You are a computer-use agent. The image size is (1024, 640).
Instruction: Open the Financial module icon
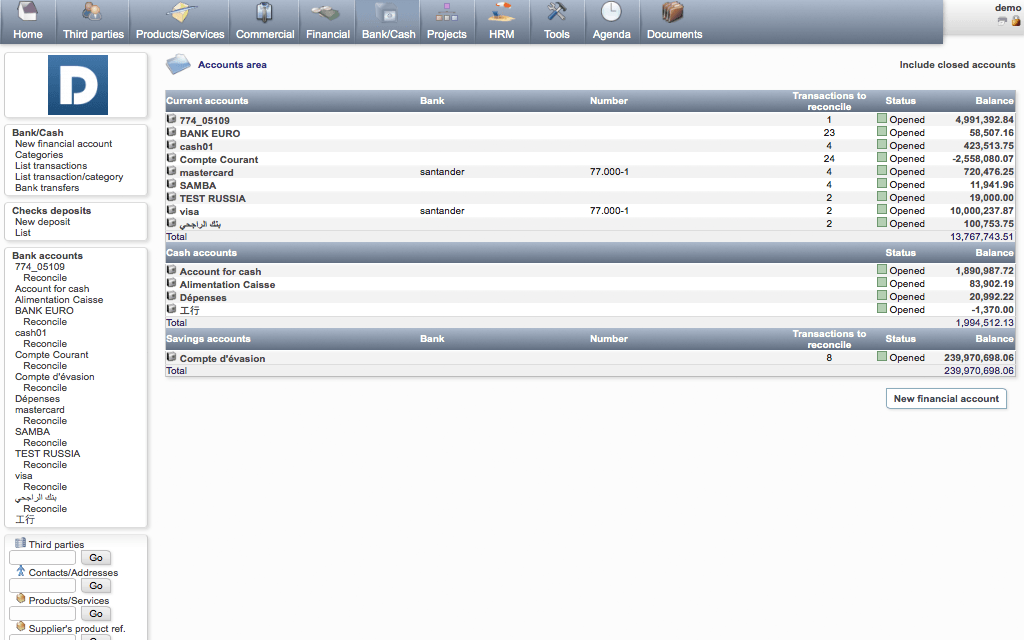(328, 13)
